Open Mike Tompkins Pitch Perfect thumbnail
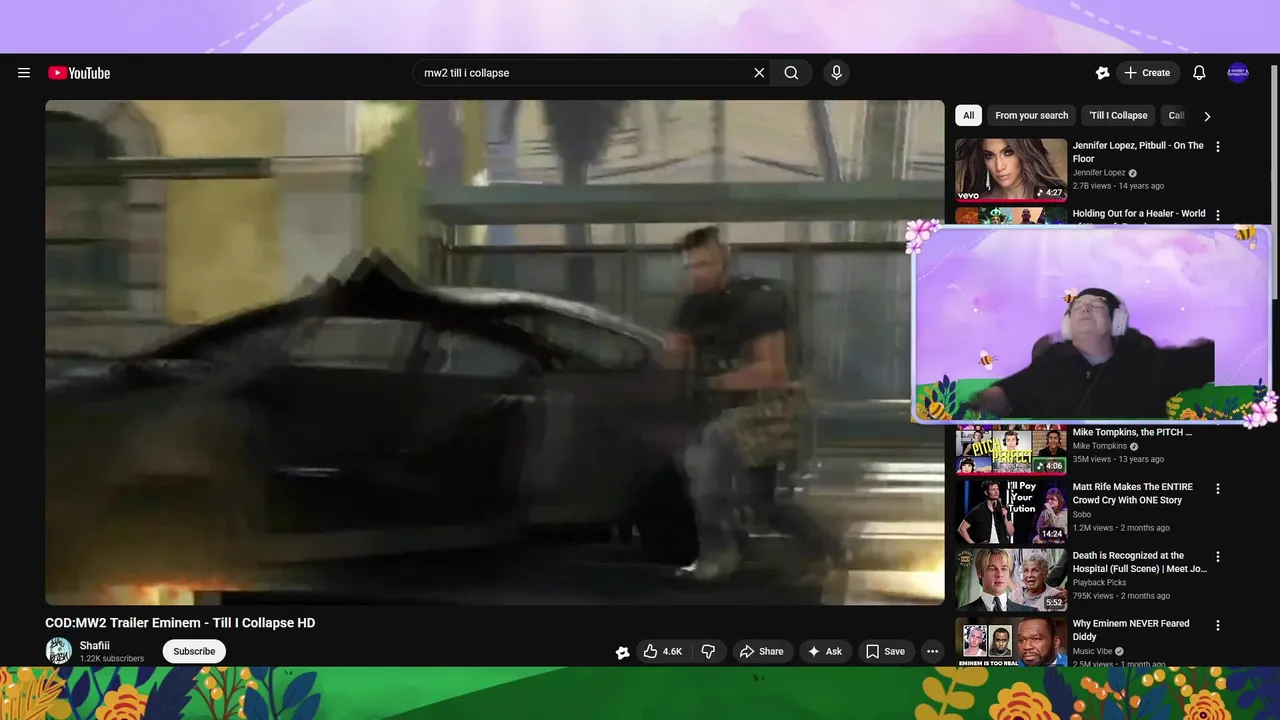Image resolution: width=1280 pixels, height=720 pixels. tap(1011, 449)
